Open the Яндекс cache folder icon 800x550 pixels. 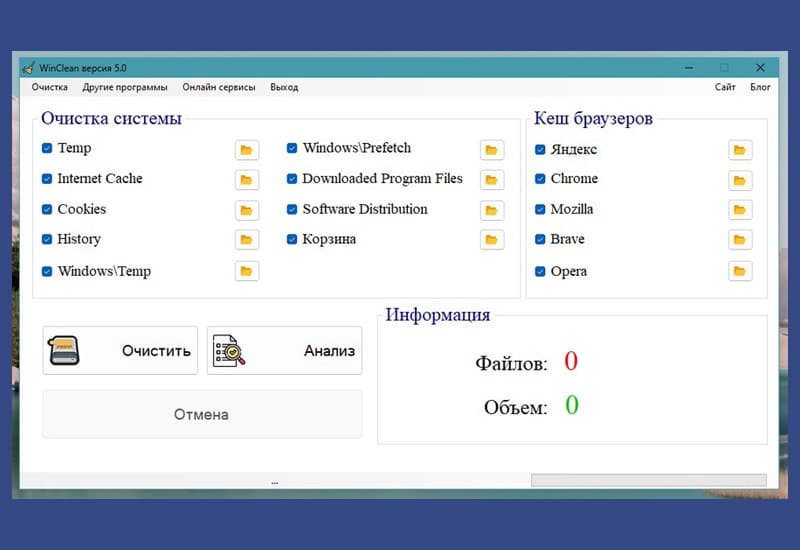click(x=740, y=149)
